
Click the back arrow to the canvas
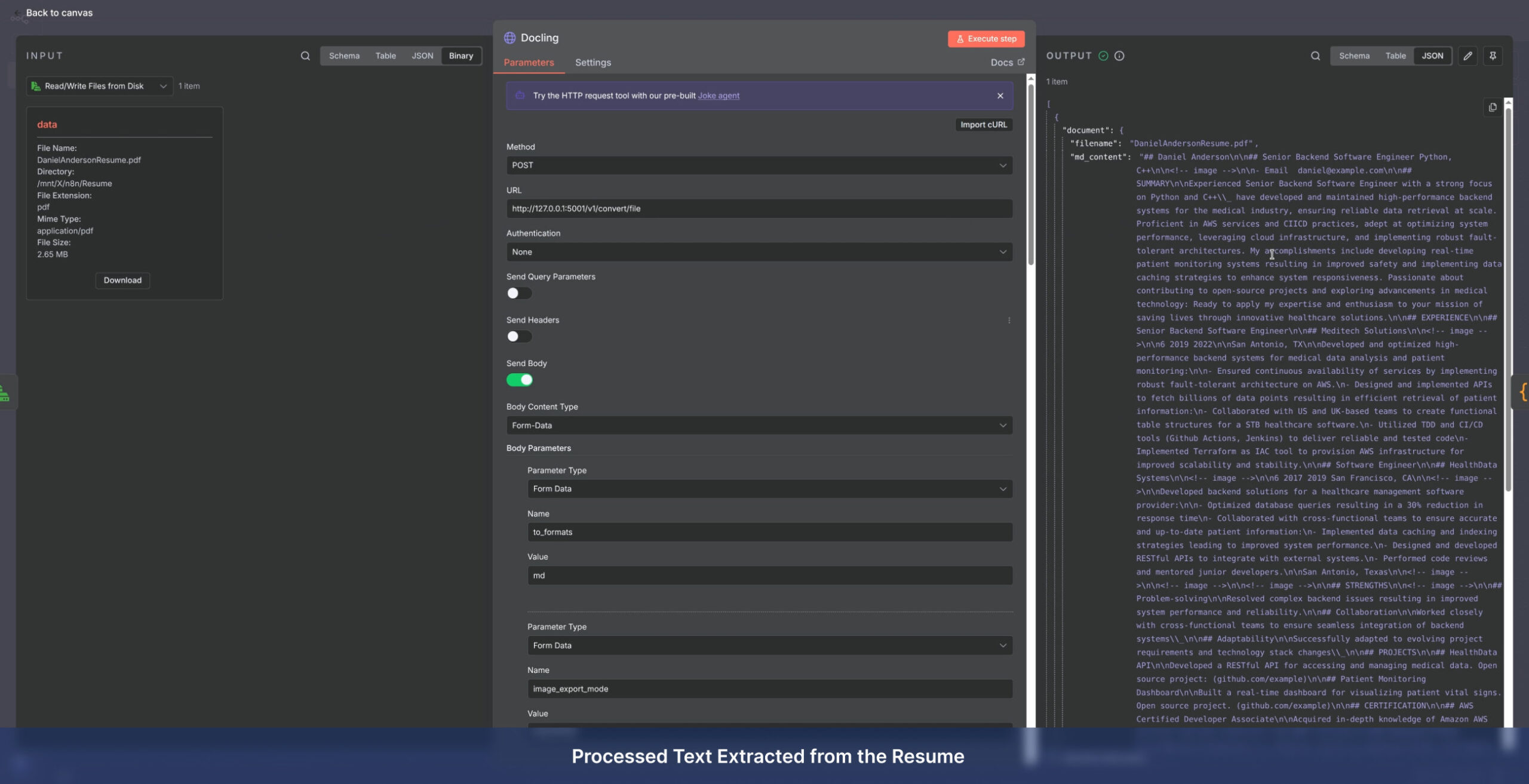click(17, 13)
